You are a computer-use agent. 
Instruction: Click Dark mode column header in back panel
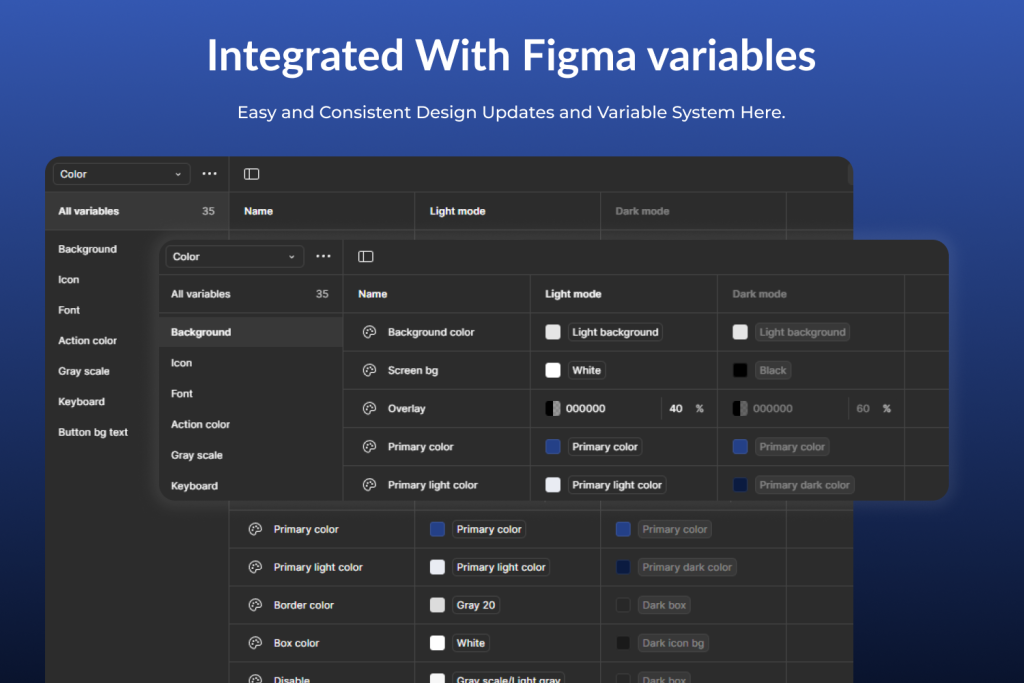coord(643,211)
